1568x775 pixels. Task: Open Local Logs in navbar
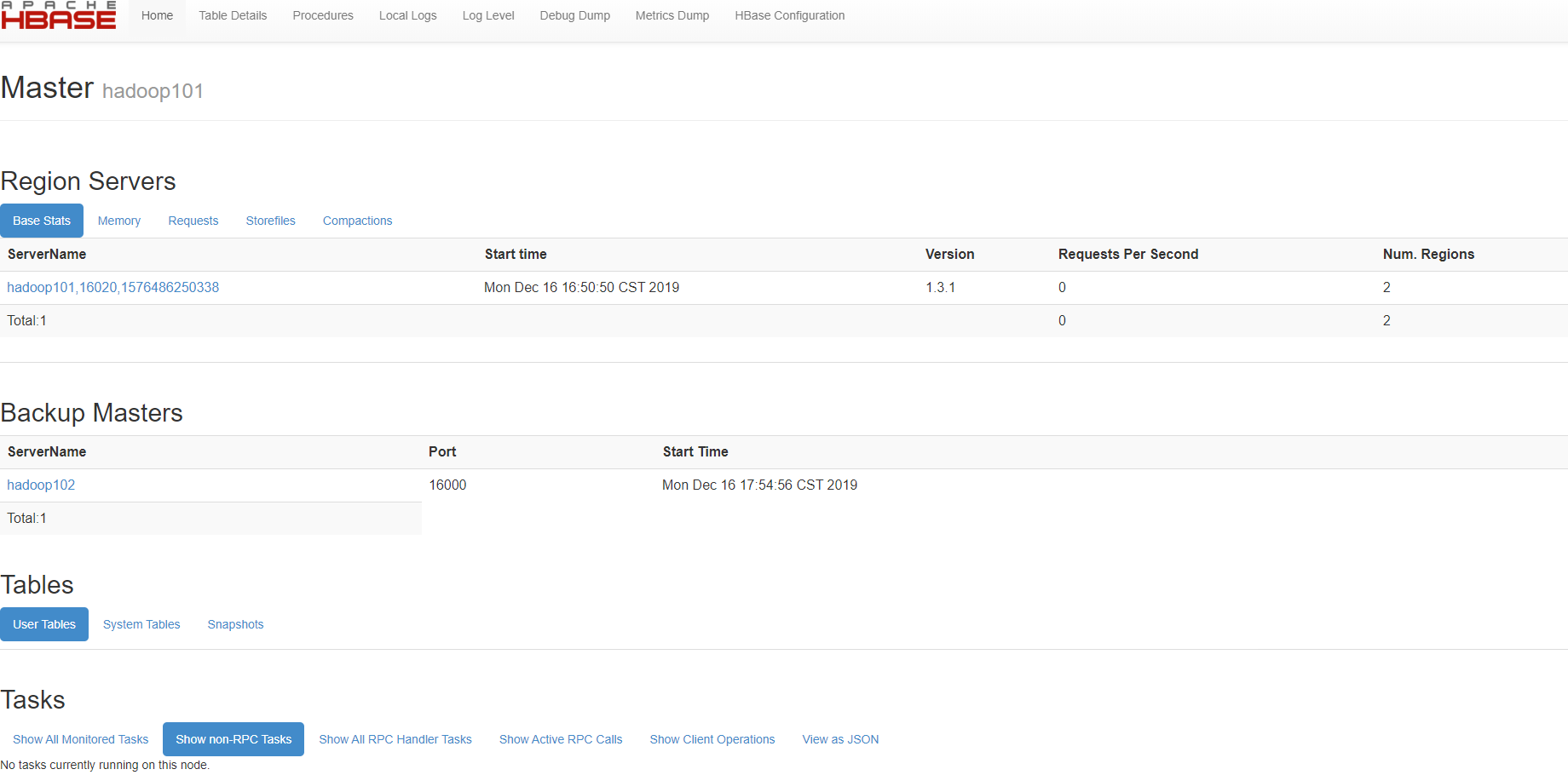tap(407, 15)
